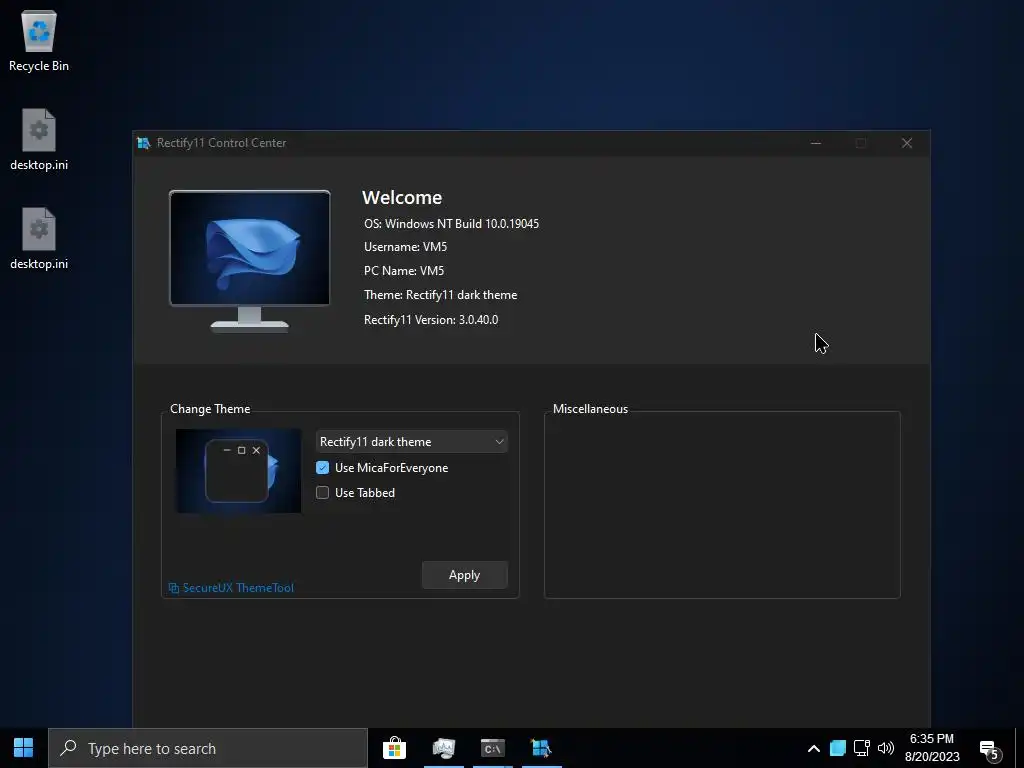Screen dimensions: 1024x768
Task: Click the Welcome monitor preview image
Action: [249, 261]
